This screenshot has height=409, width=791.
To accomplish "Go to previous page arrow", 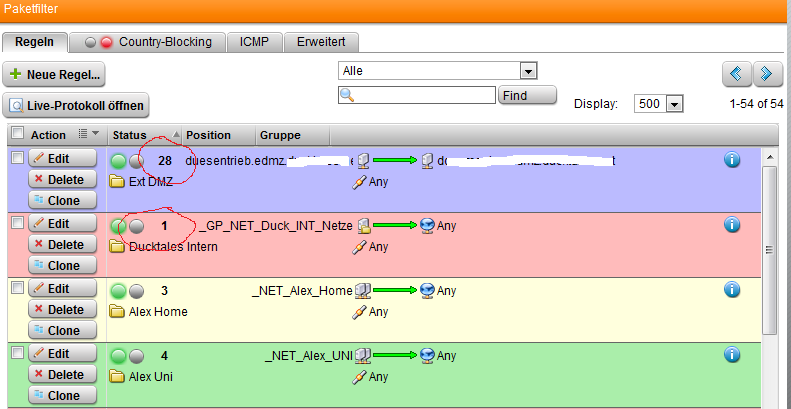I will (737, 73).
